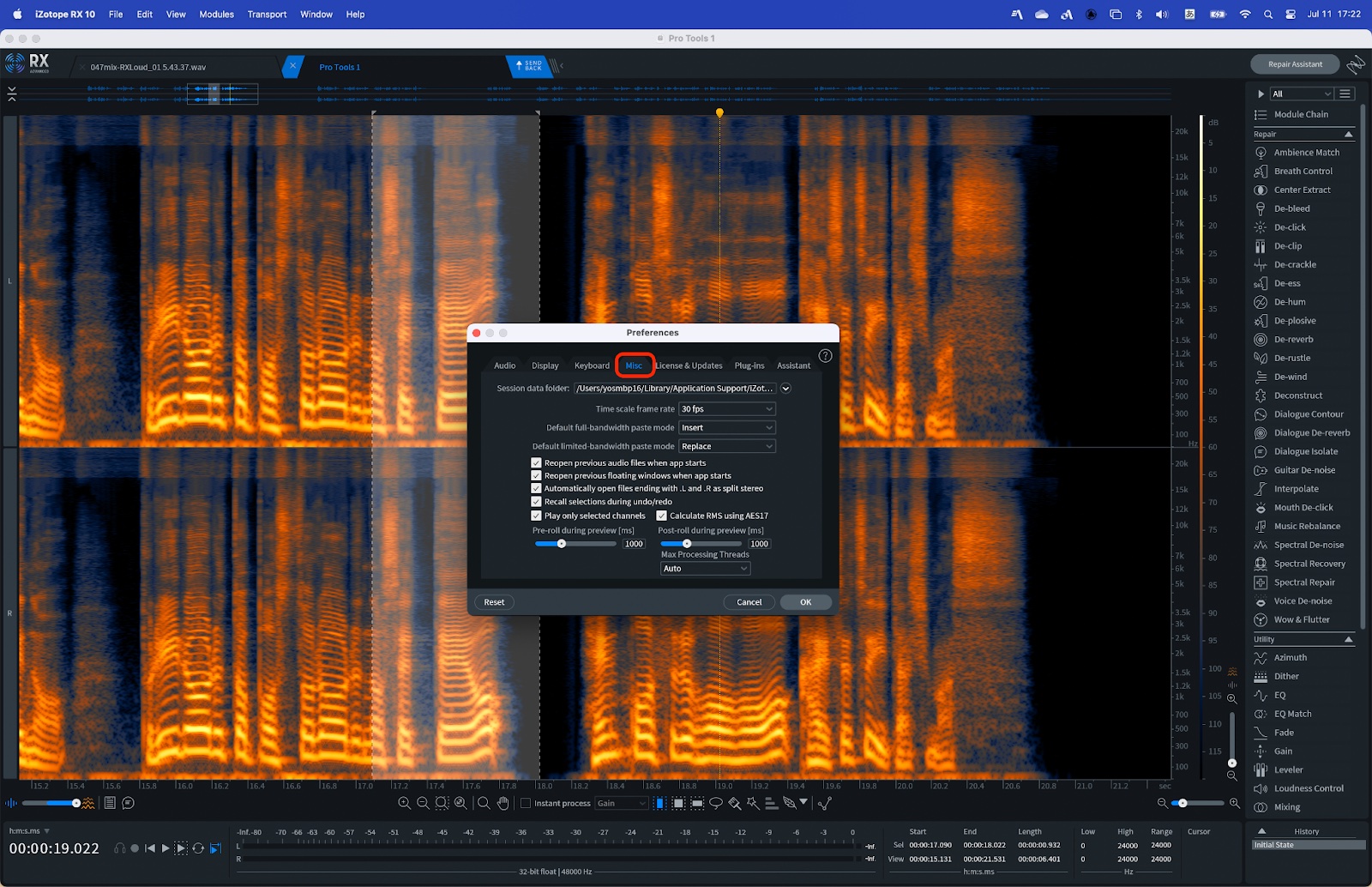Click the record button
1372x887 pixels.
click(x=135, y=848)
